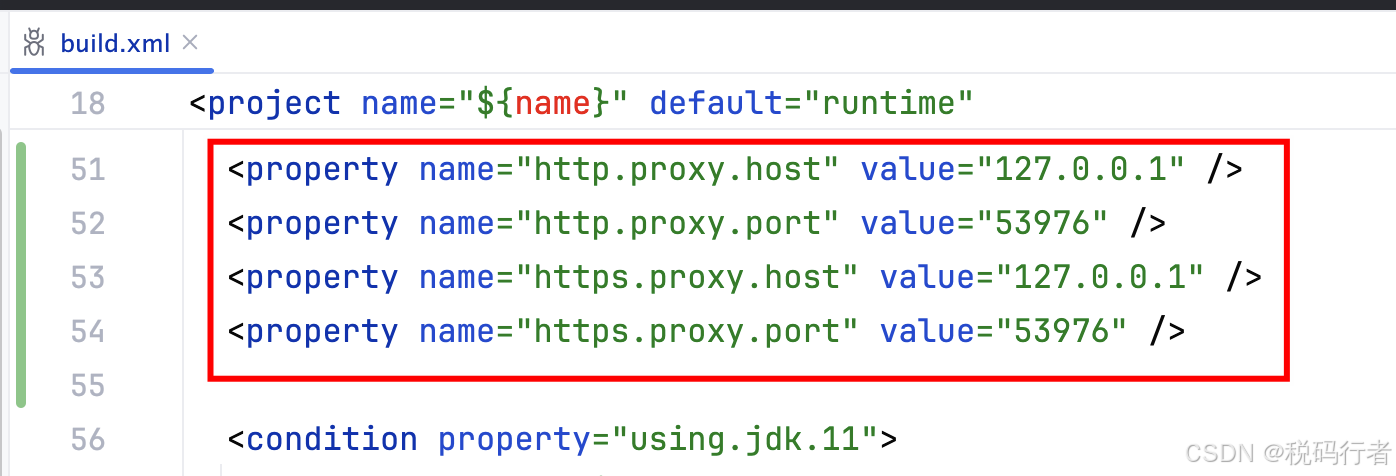1396x476 pixels.
Task: Click the property tag keyword on line 51
Action: pyautogui.click(x=322, y=170)
